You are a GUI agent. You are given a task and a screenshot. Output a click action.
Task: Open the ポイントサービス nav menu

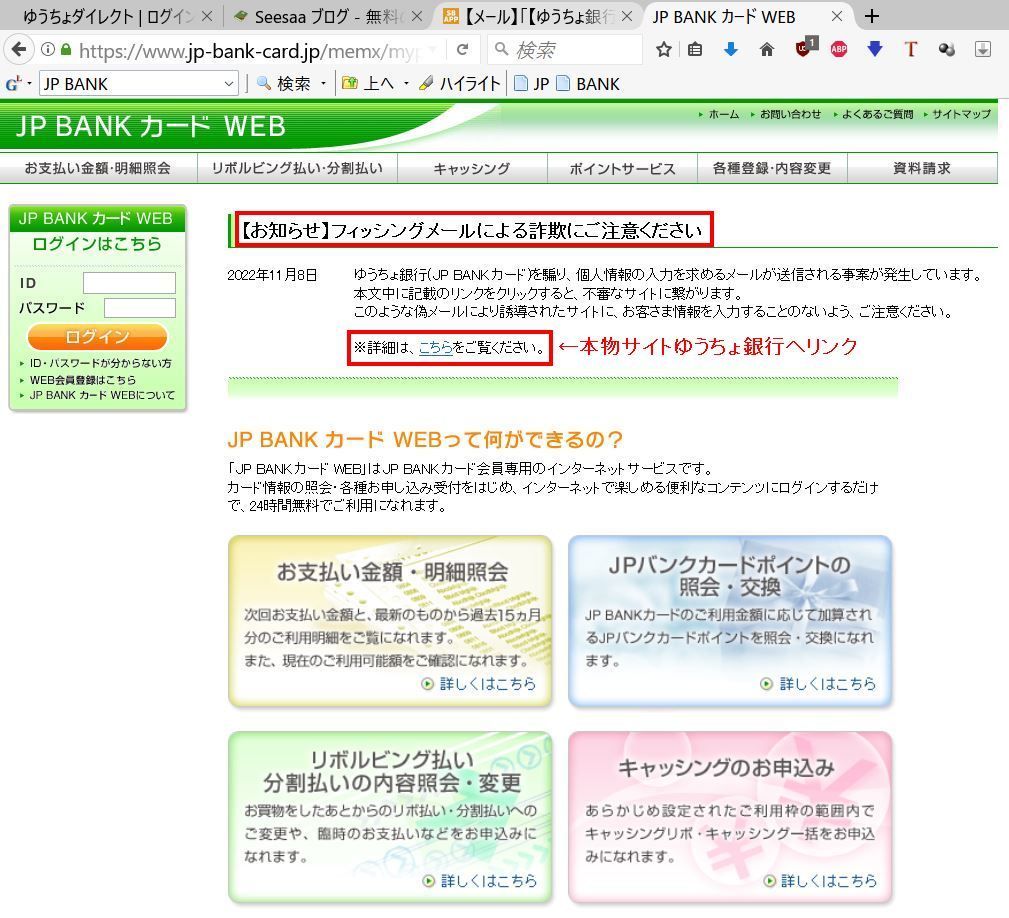(x=622, y=169)
